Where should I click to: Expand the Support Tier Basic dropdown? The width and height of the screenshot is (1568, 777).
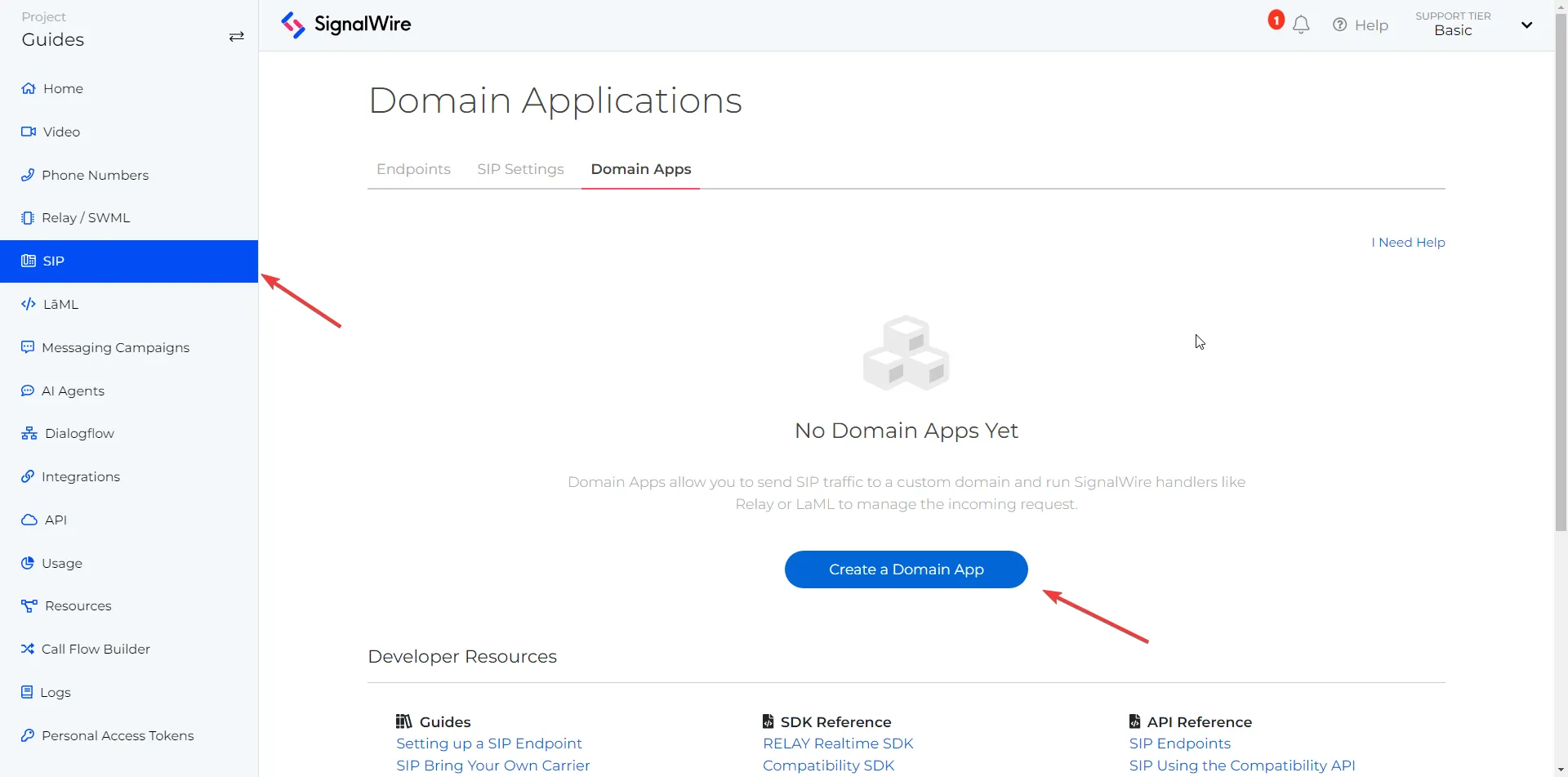point(1526,25)
